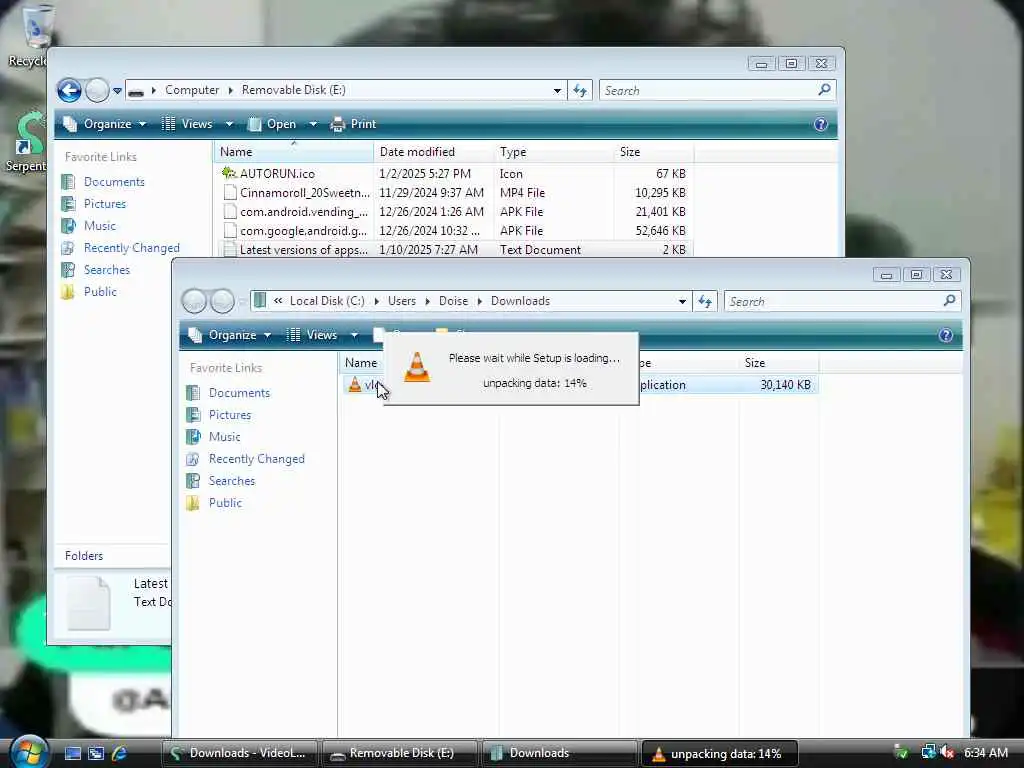This screenshot has width=1024, height=768.
Task: Click Print in Removable Disk toolbar
Action: (x=353, y=124)
